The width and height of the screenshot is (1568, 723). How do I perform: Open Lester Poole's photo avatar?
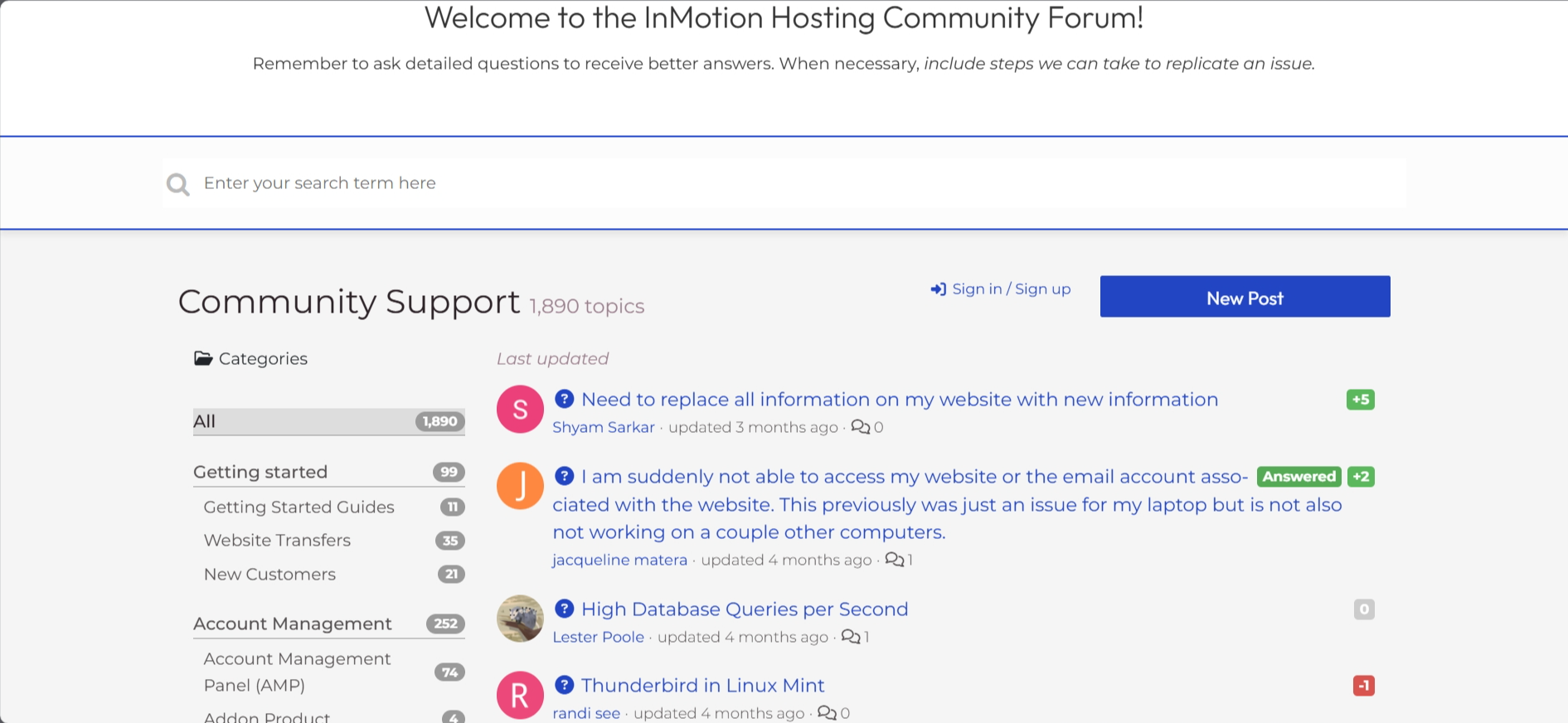(x=520, y=619)
